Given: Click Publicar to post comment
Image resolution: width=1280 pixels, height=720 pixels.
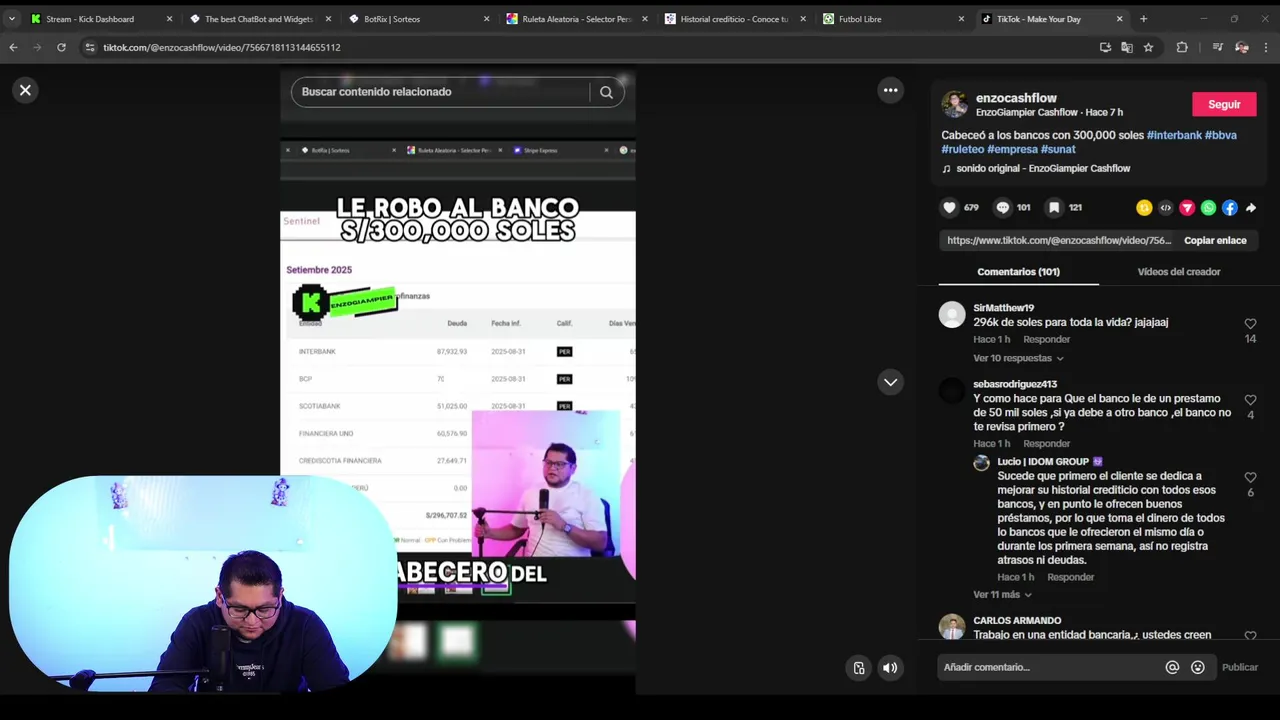Looking at the screenshot, I should [1240, 667].
